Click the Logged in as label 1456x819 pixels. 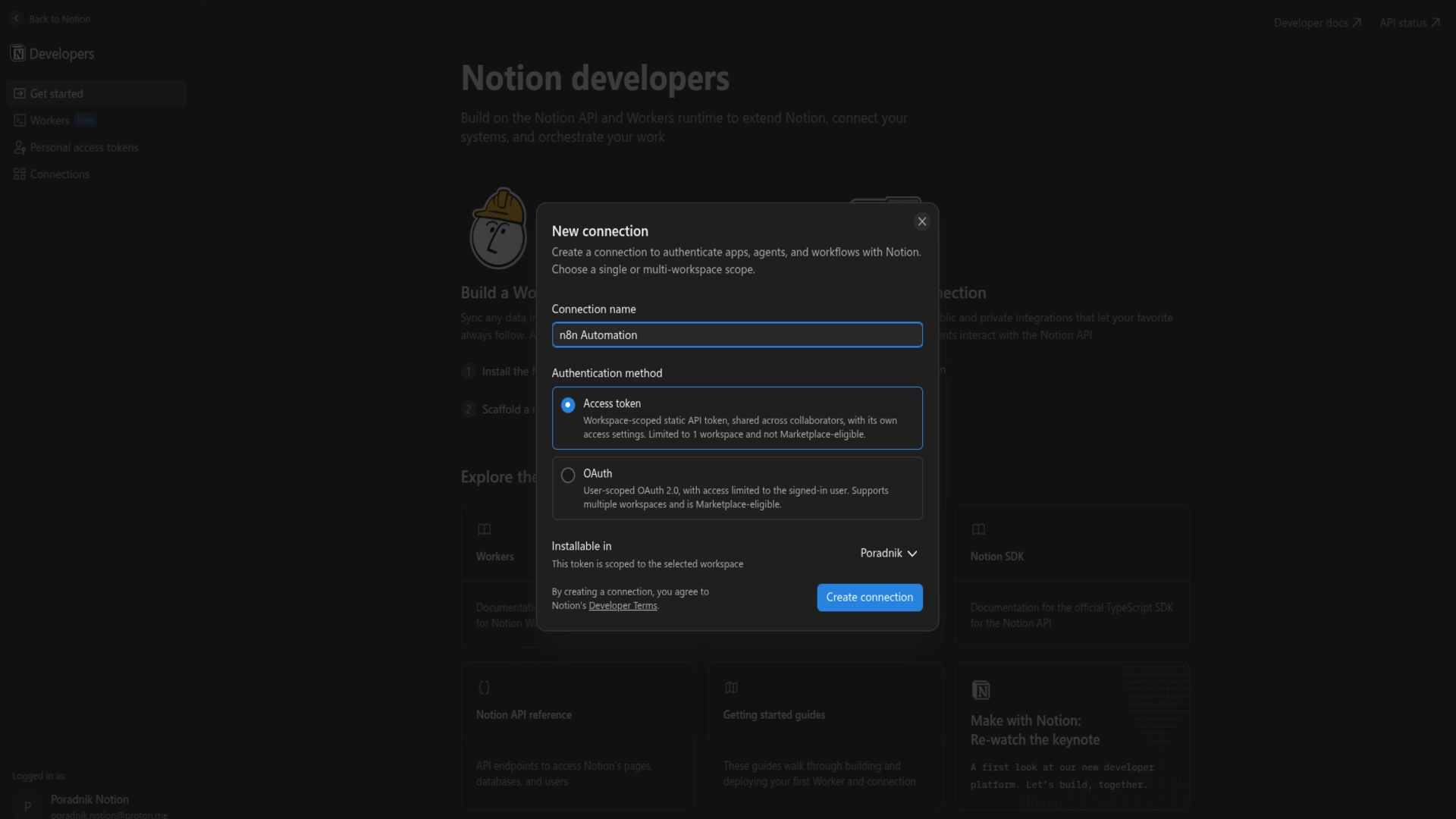[38, 776]
